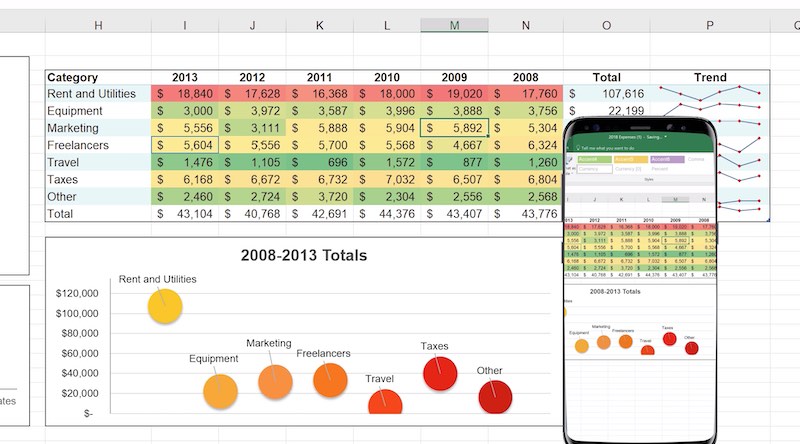Select the Rent and Utilities sparkline in Trend column
Screen dimensions: 800x444
710,95
